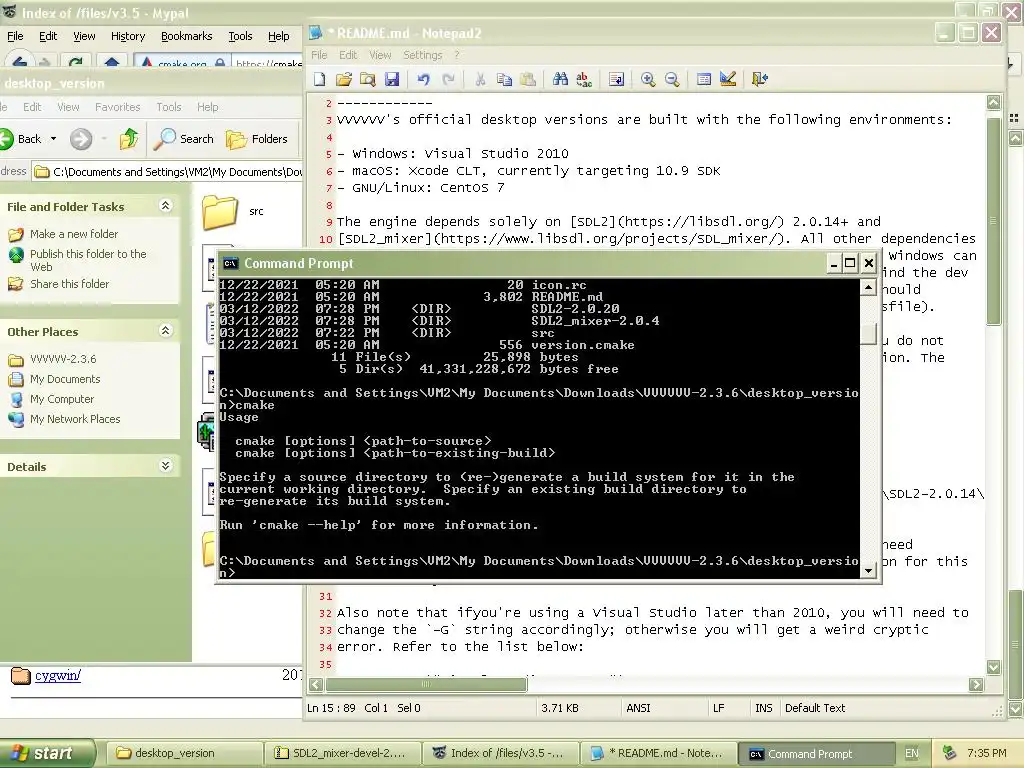Viewport: 1024px width, 768px height.
Task: Switch to README.md Notepad2 taskbar button
Action: pos(660,753)
